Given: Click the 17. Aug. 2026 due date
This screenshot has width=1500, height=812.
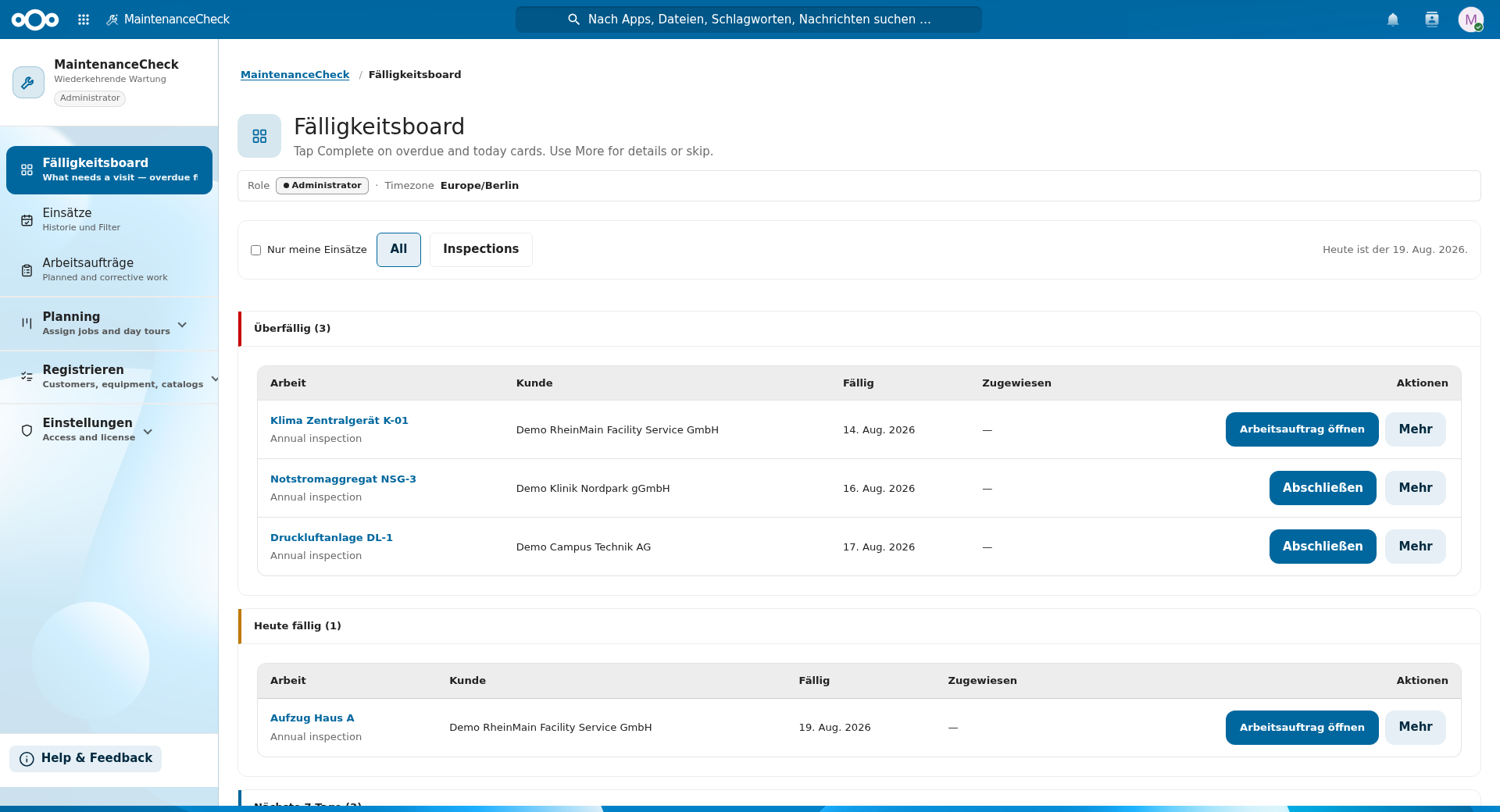Looking at the screenshot, I should [x=879, y=547].
